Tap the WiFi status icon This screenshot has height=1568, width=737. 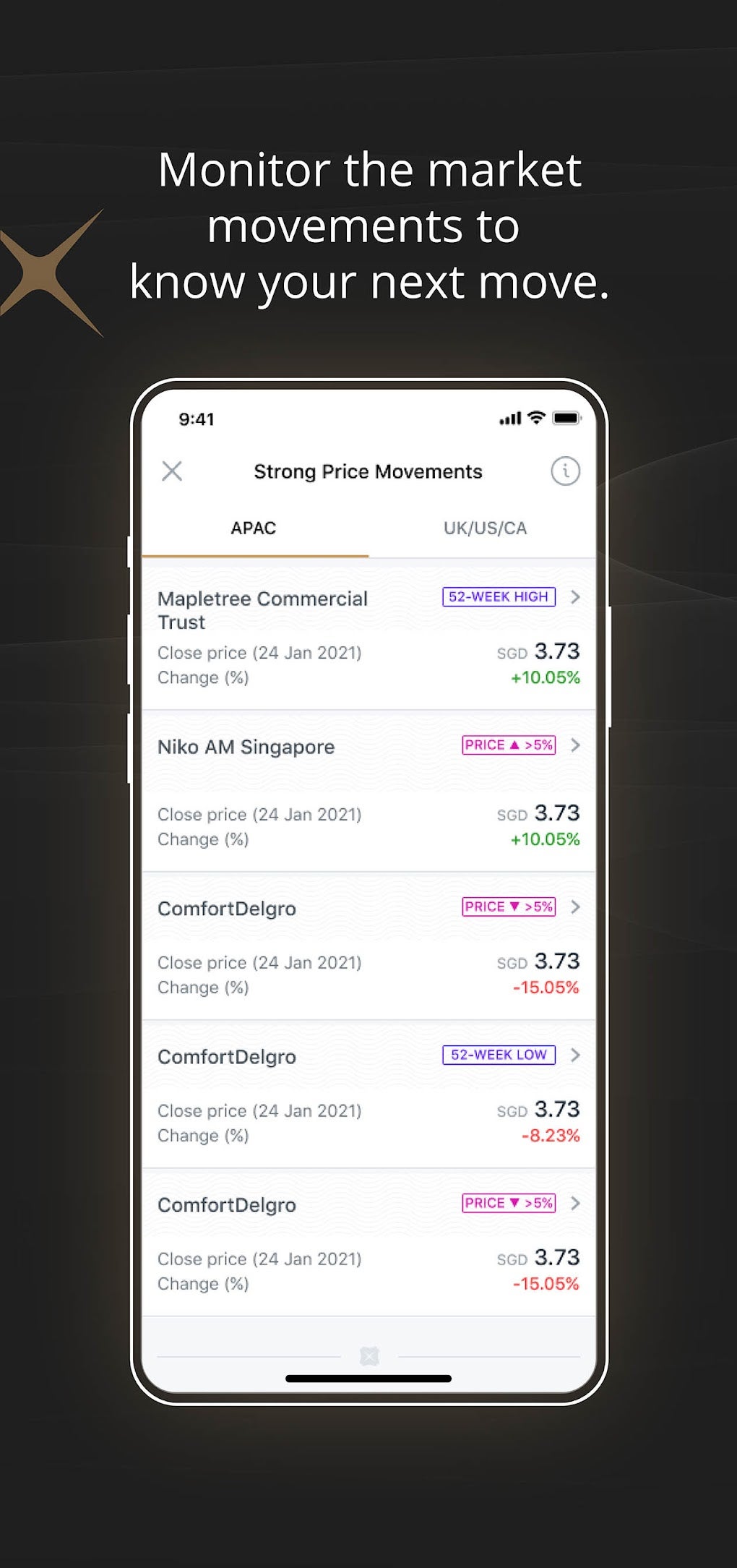click(536, 418)
